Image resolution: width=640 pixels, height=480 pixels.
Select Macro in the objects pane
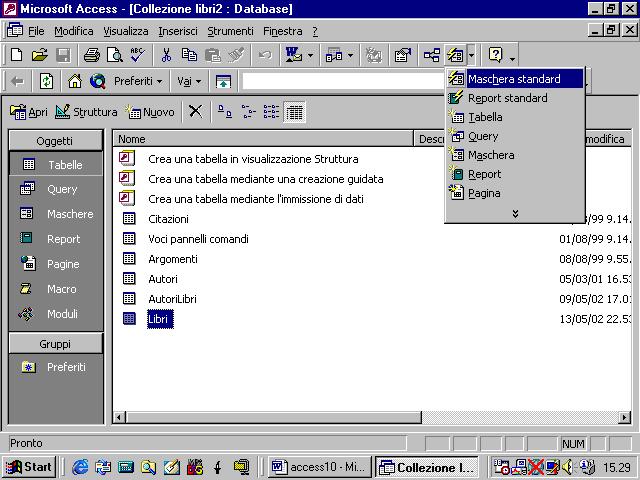point(56,289)
